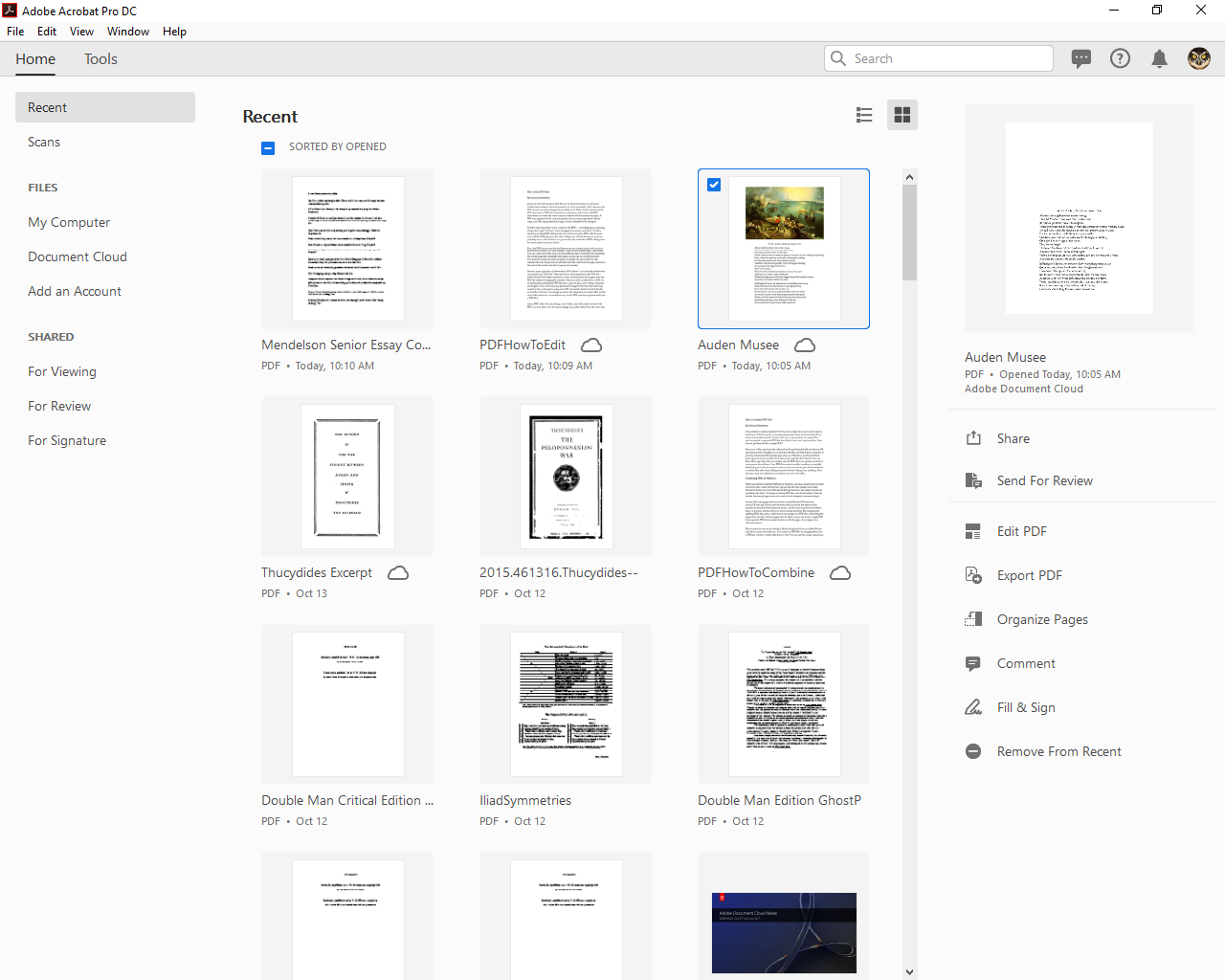The height and width of the screenshot is (980, 1225).
Task: Switch to thumbnail grid view
Action: [x=902, y=116]
